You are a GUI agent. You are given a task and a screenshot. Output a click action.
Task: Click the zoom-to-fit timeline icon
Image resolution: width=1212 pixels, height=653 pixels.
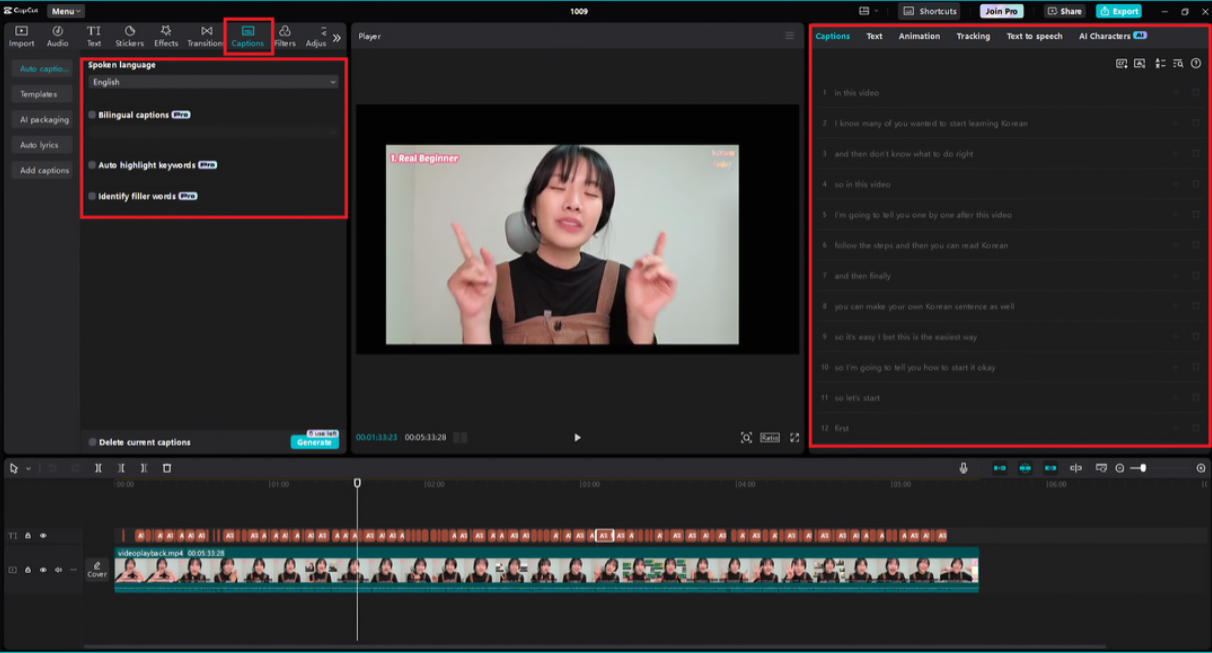coord(1201,468)
